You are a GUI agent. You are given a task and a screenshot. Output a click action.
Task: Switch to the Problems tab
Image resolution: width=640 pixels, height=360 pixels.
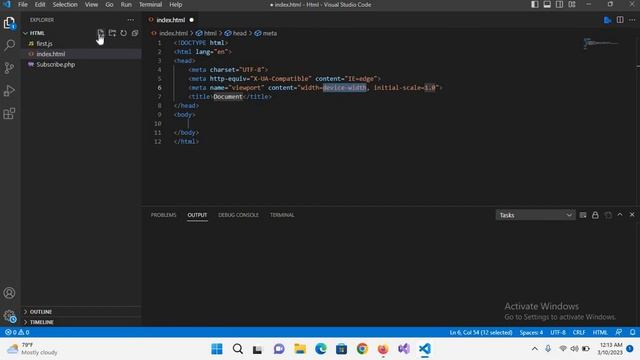pyautogui.click(x=163, y=215)
